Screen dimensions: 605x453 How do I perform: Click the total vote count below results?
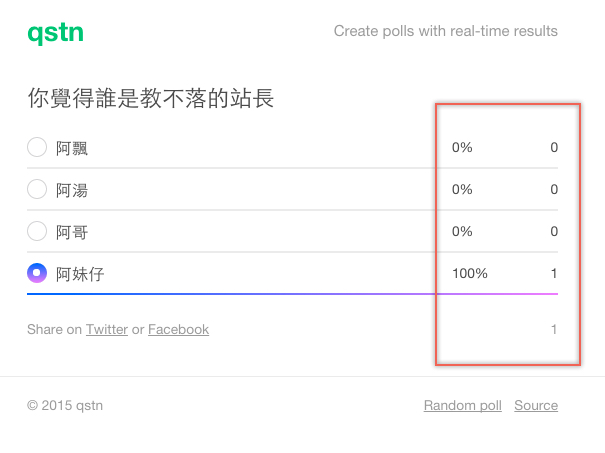(x=554, y=329)
